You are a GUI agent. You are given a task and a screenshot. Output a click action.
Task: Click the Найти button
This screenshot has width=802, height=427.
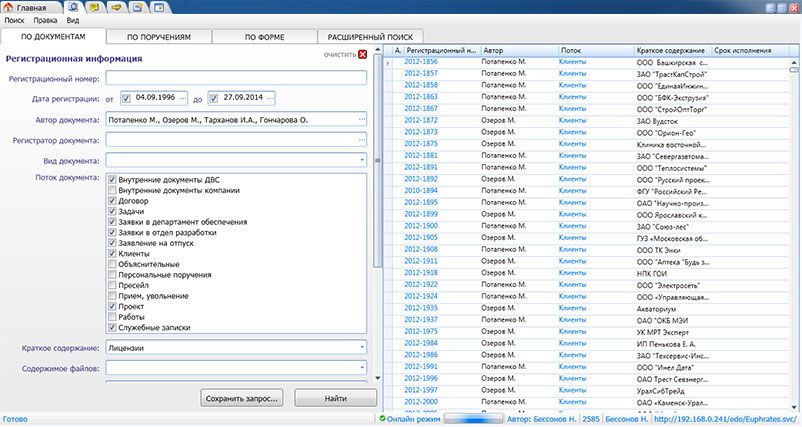click(321, 398)
